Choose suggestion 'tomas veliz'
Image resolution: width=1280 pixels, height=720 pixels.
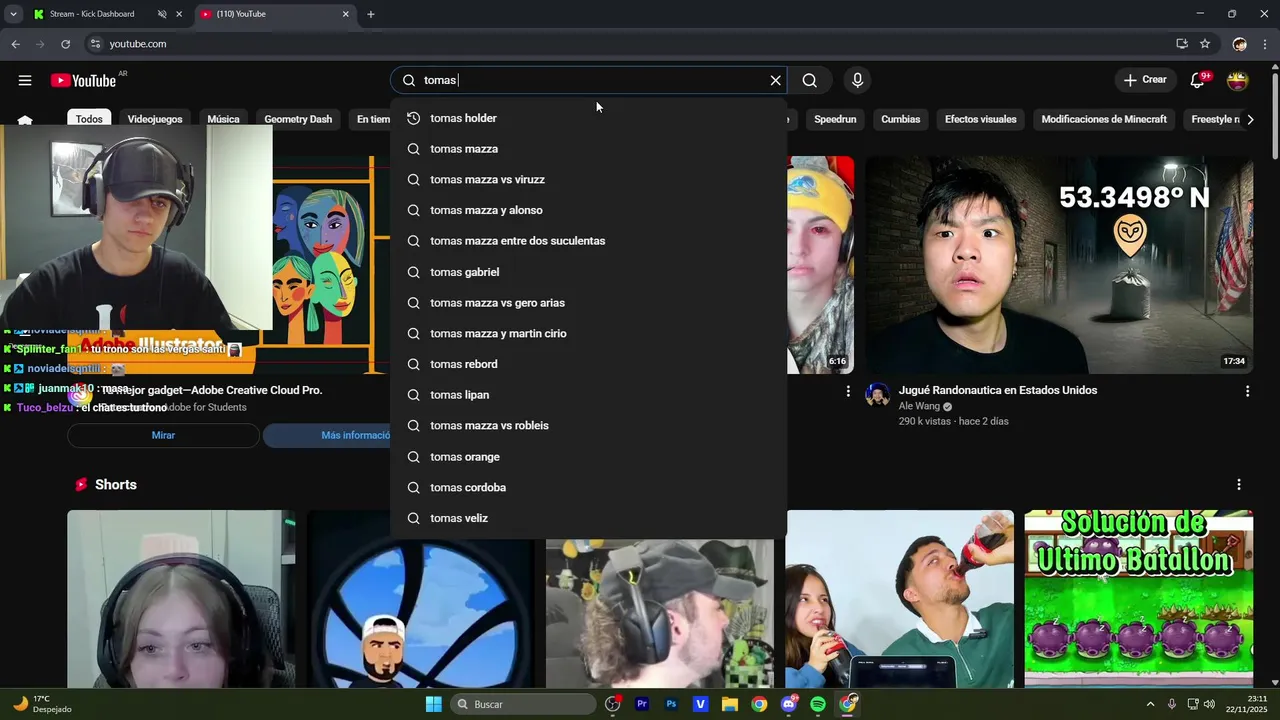pos(588,518)
